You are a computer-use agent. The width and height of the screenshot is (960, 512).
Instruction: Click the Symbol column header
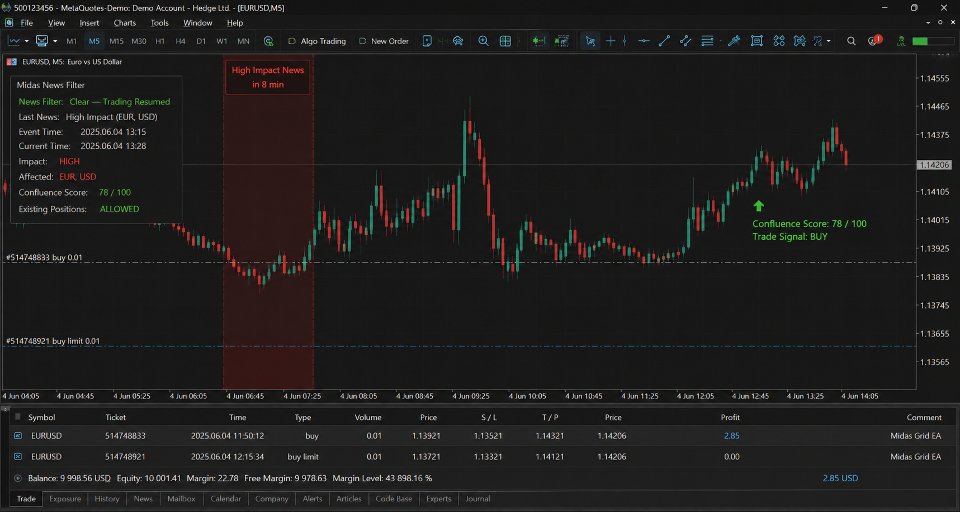coord(42,417)
